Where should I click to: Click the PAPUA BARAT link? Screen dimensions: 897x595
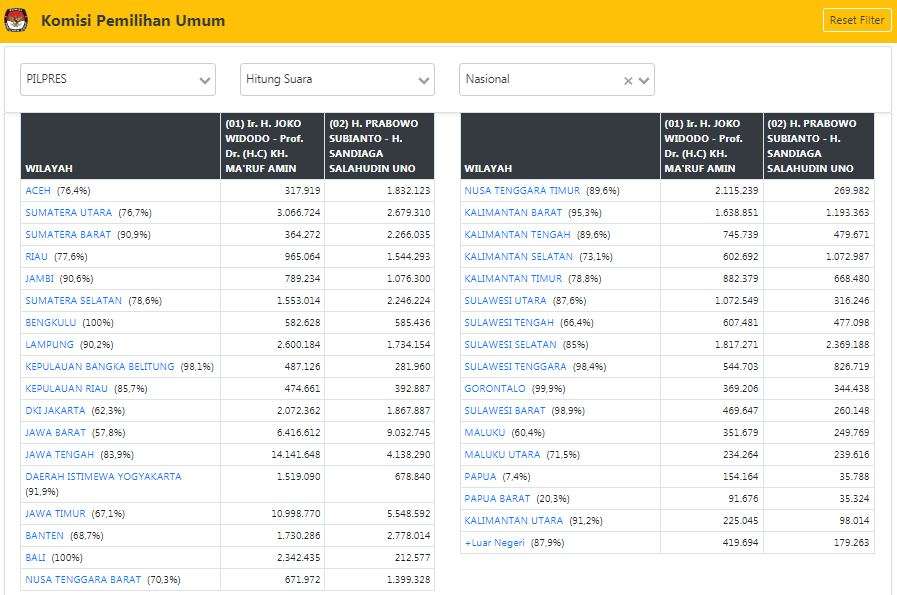click(x=497, y=498)
